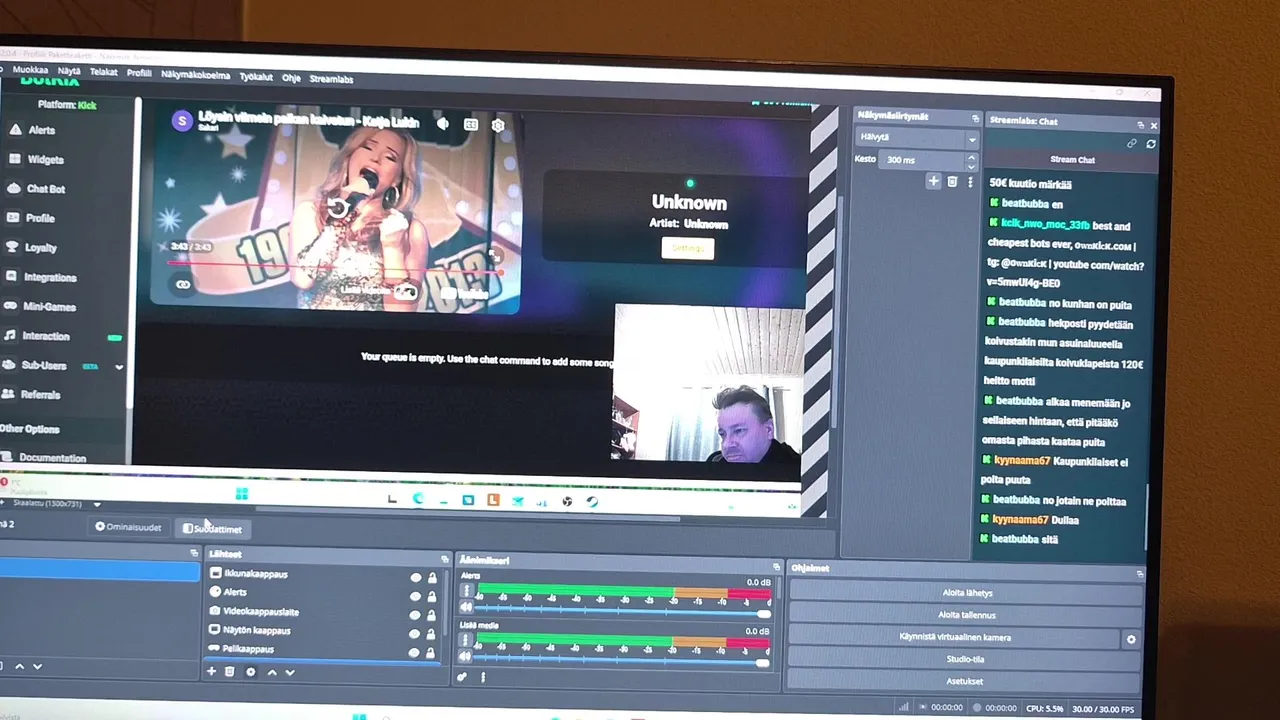Open the Telakat menu

click(x=104, y=72)
